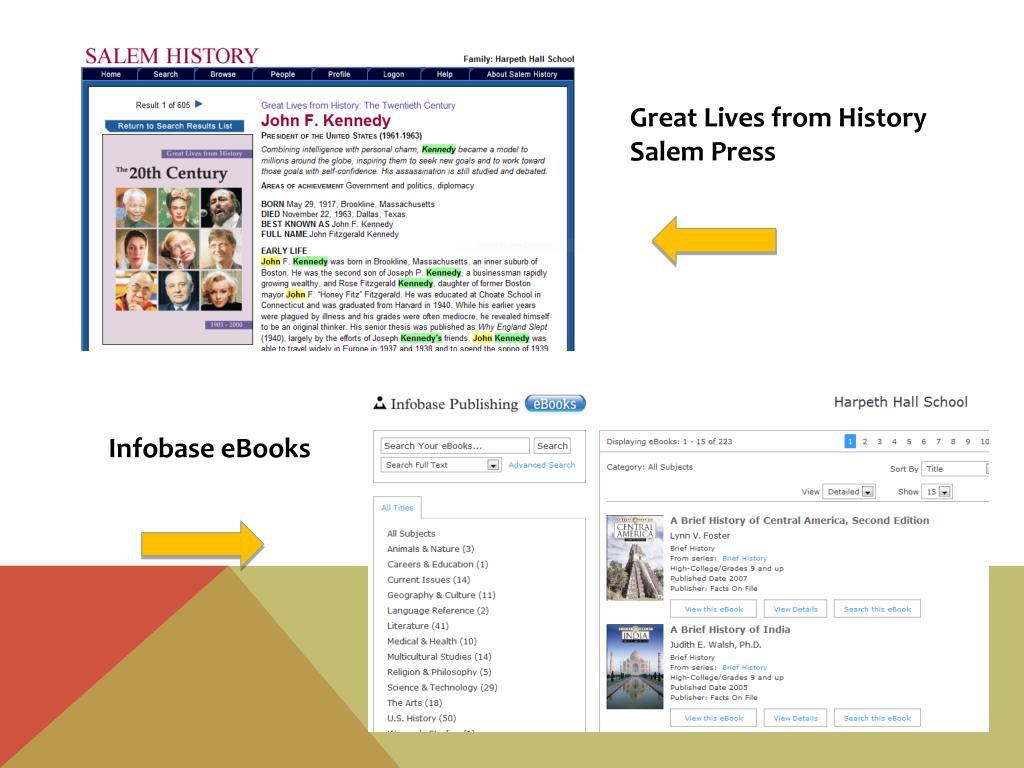Select Current Issues (14) category
This screenshot has width=1024, height=768.
point(428,579)
